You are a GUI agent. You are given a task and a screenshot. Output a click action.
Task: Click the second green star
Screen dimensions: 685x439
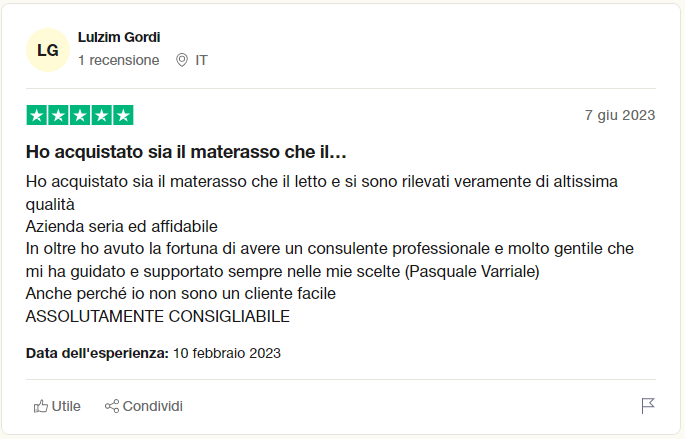pos(58,115)
